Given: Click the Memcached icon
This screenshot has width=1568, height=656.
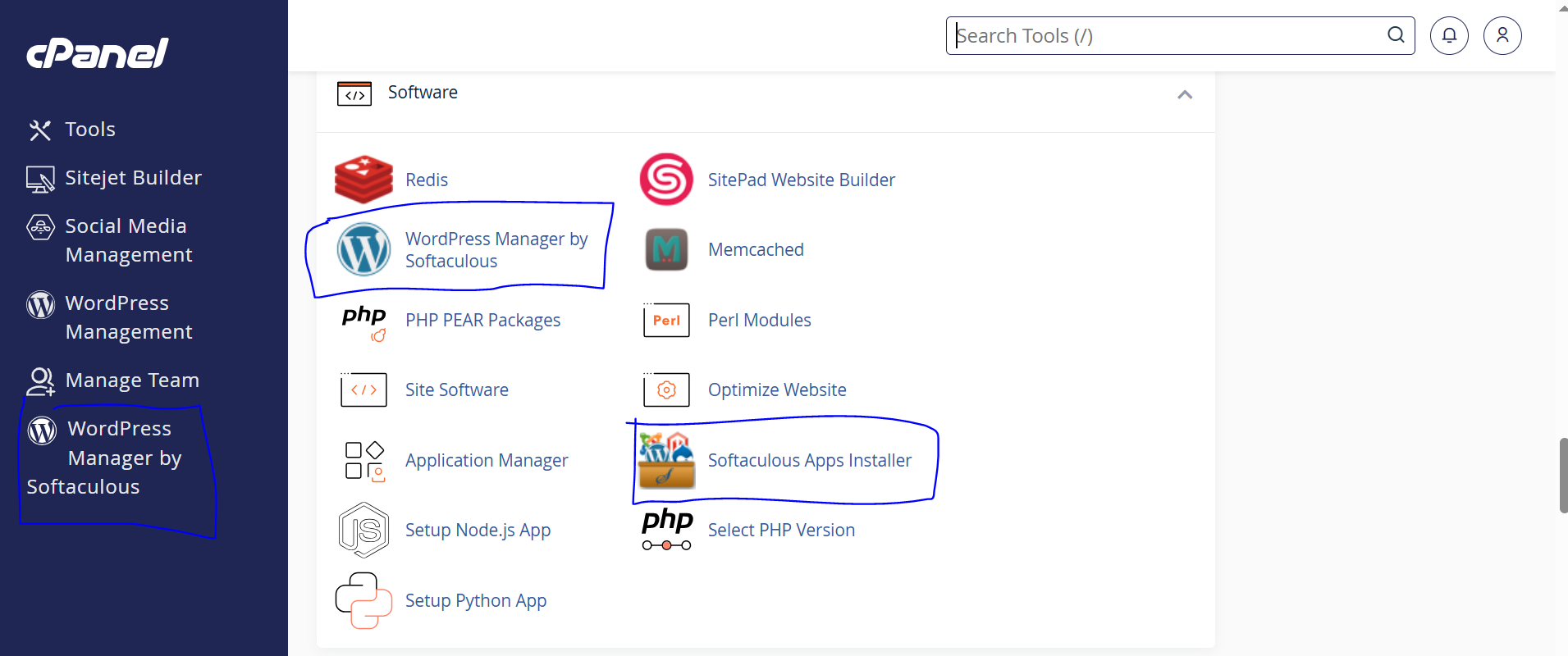Looking at the screenshot, I should pos(666,249).
